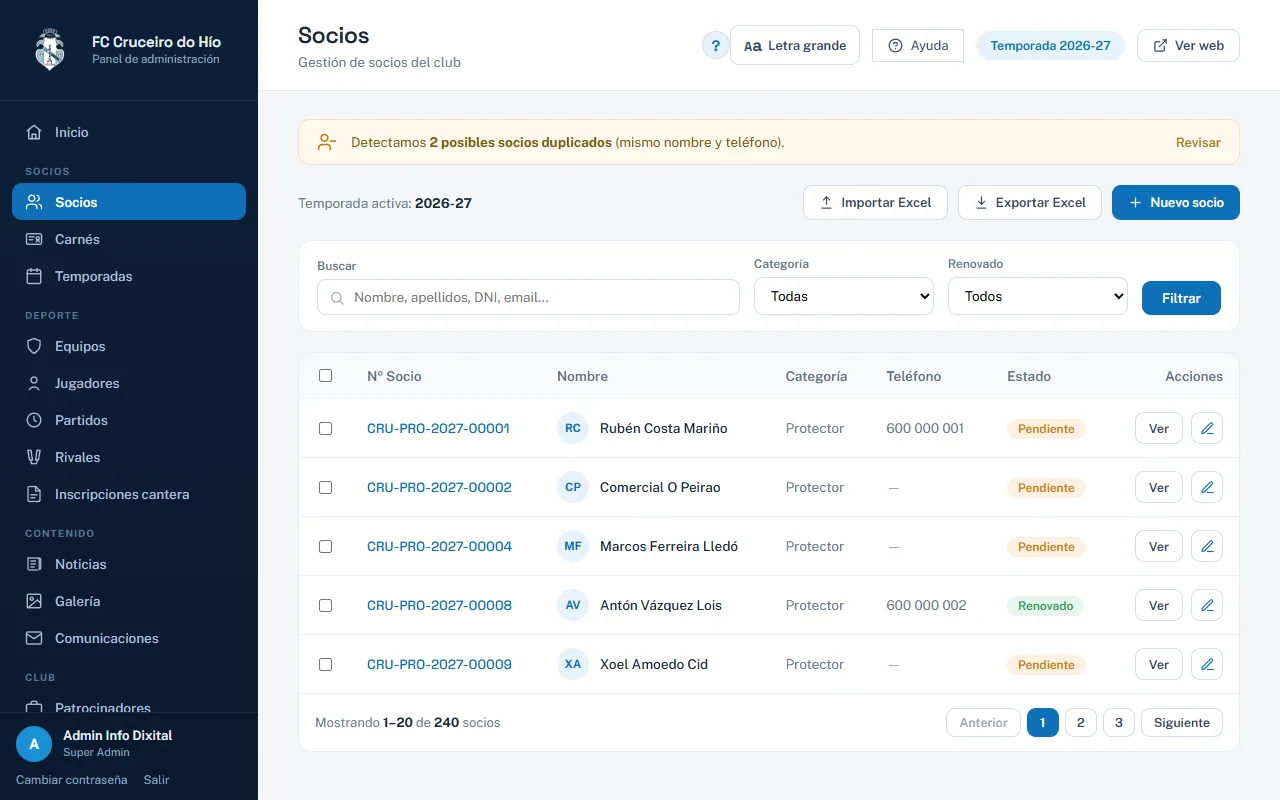
Task: Click the AV avatar of Antón Vázquez
Action: coord(573,605)
